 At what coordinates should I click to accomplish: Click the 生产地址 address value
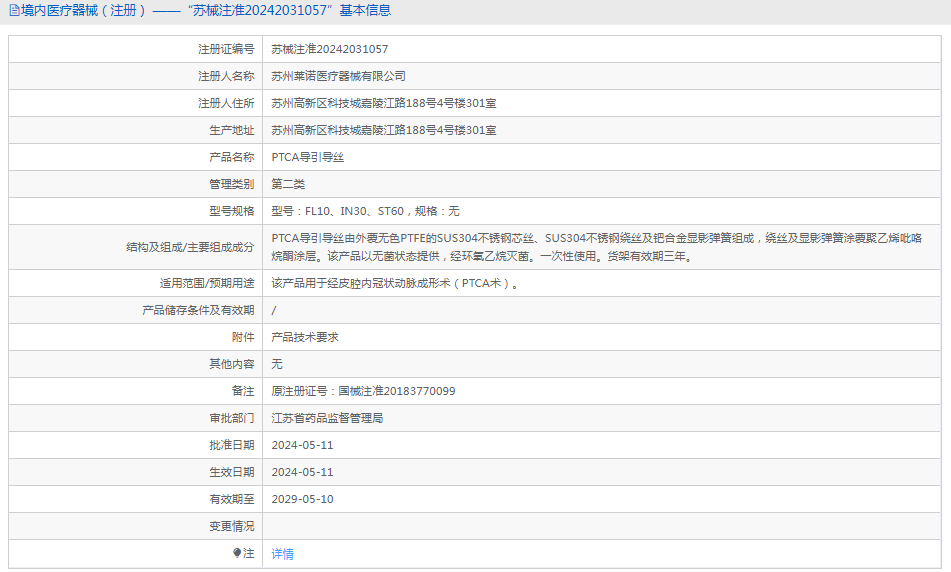click(383, 130)
